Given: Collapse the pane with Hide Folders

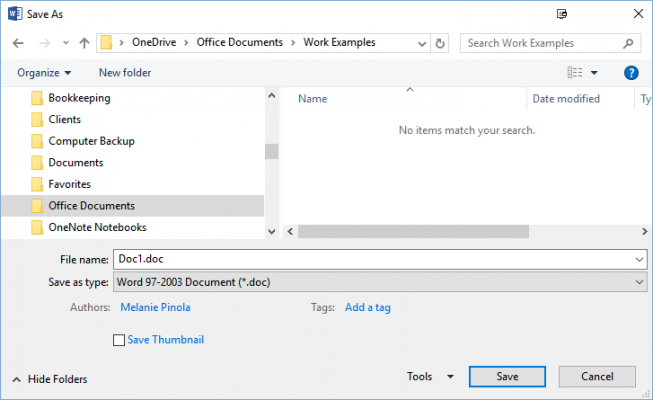Looking at the screenshot, I should pyautogui.click(x=50, y=379).
